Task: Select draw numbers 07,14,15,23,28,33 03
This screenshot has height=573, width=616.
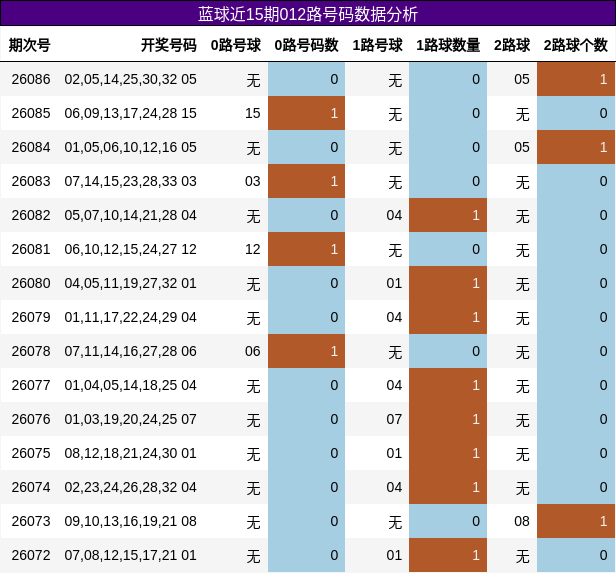Action: [130, 181]
